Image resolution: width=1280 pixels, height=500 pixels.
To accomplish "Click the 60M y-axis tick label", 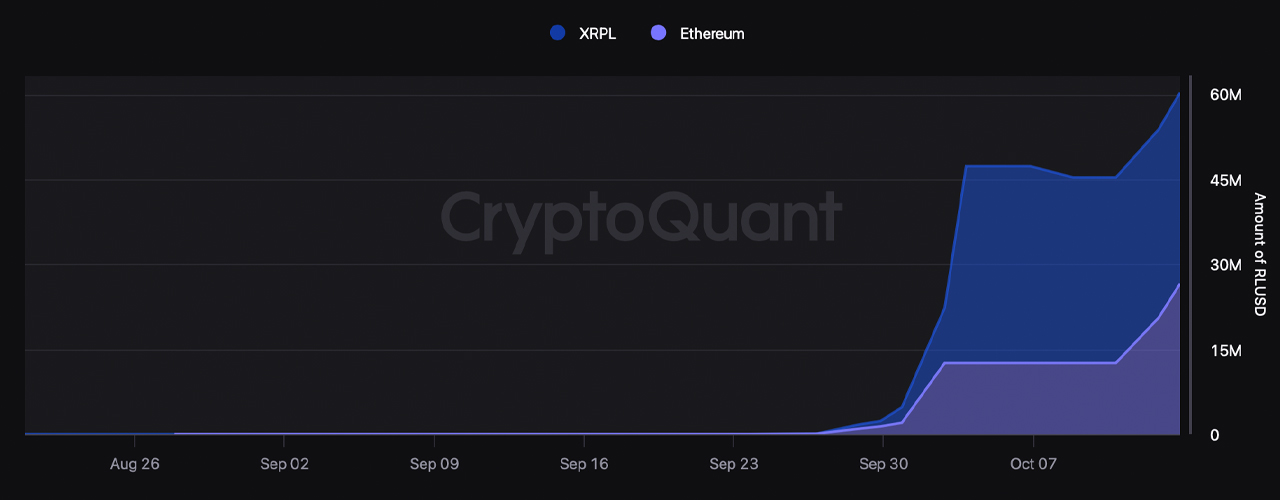I will tap(1225, 95).
